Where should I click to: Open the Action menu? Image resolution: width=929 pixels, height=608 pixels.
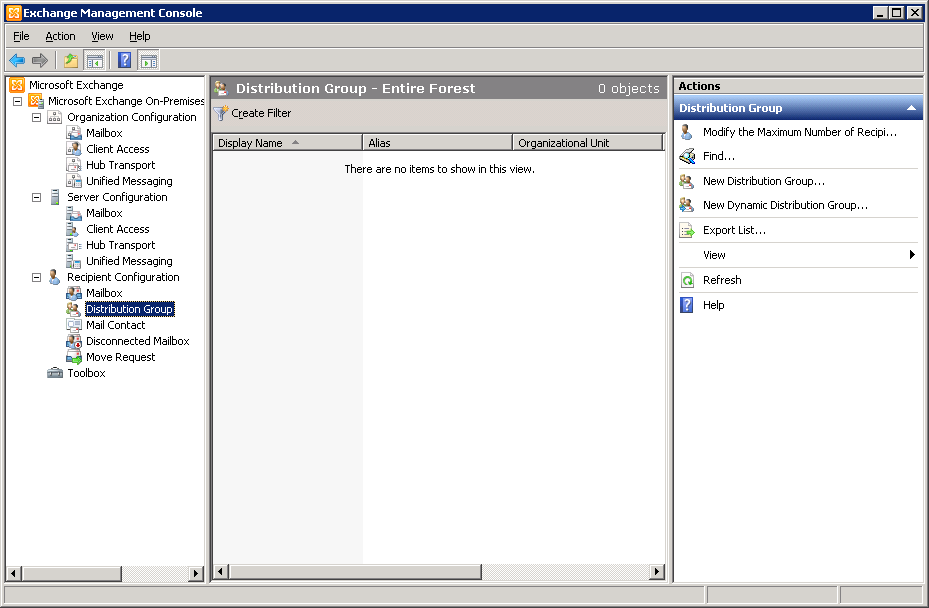coord(60,36)
